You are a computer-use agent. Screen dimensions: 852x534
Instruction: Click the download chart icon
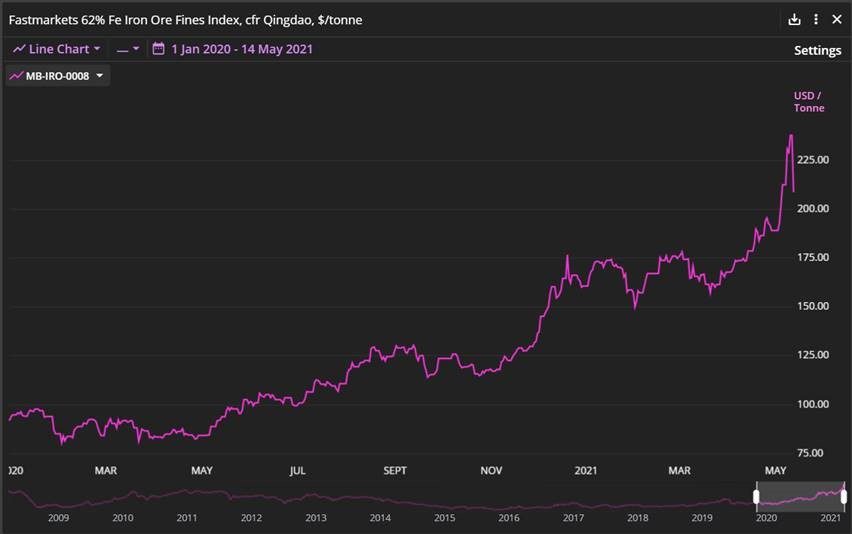(794, 19)
